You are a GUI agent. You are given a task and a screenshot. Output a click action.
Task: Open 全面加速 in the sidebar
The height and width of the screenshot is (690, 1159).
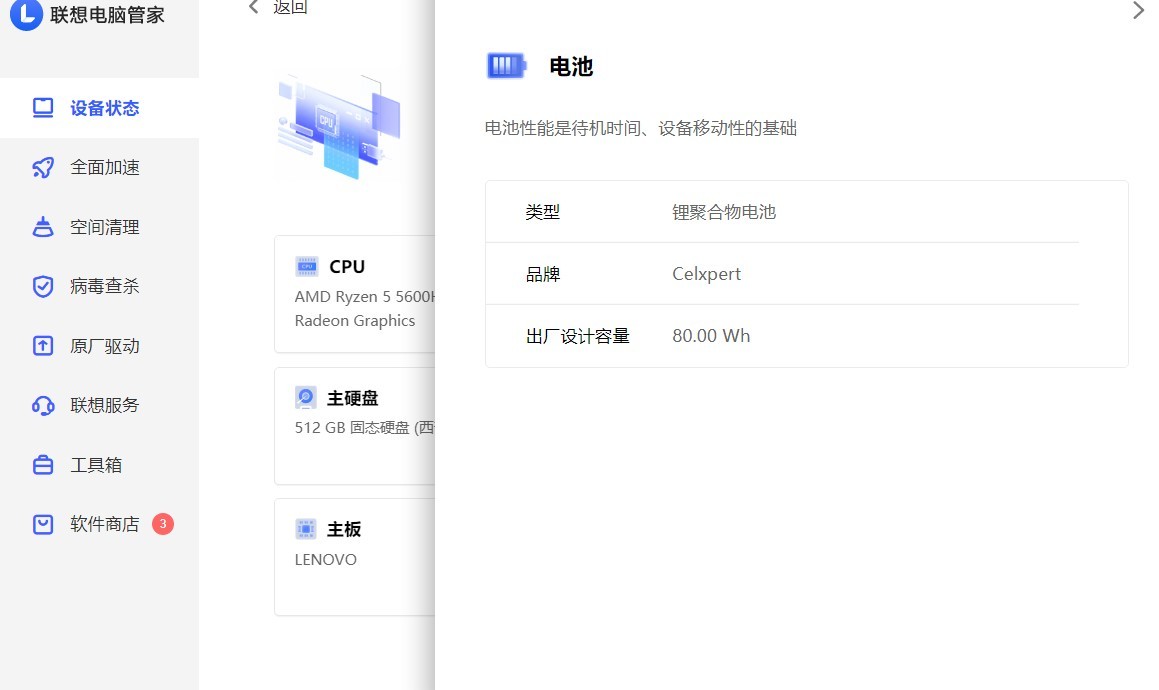99,167
